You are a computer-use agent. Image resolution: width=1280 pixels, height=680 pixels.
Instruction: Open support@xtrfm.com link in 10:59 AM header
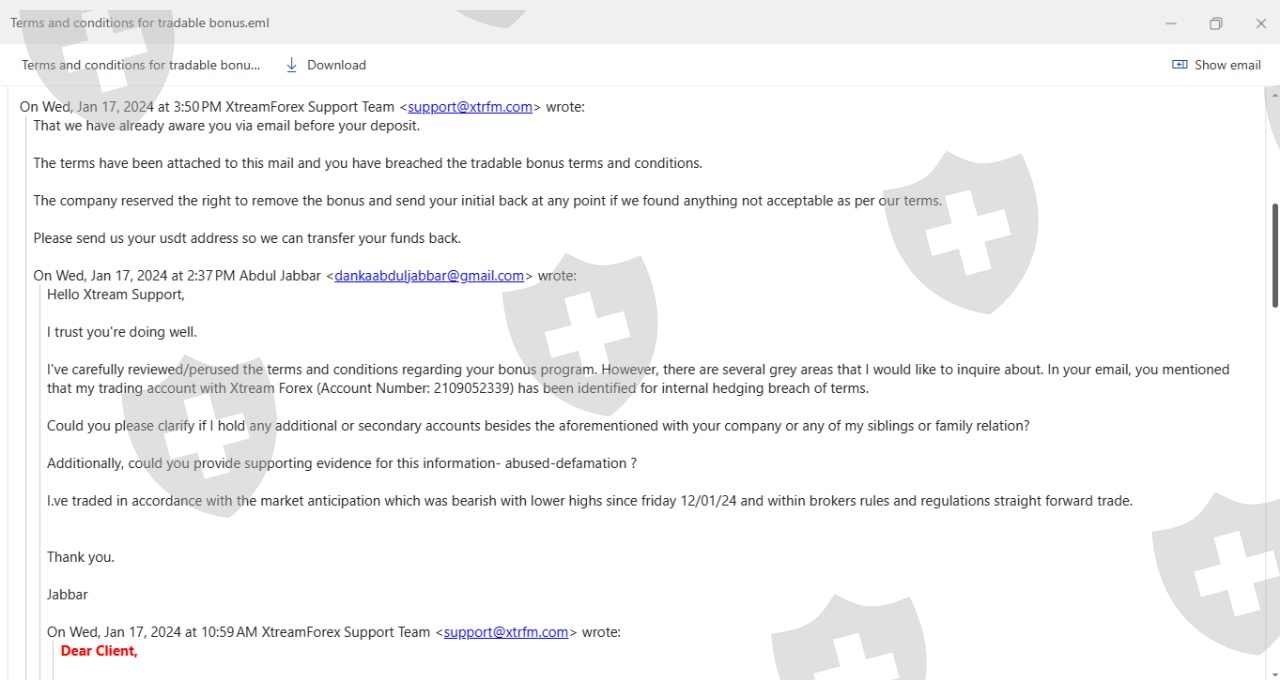[506, 632]
